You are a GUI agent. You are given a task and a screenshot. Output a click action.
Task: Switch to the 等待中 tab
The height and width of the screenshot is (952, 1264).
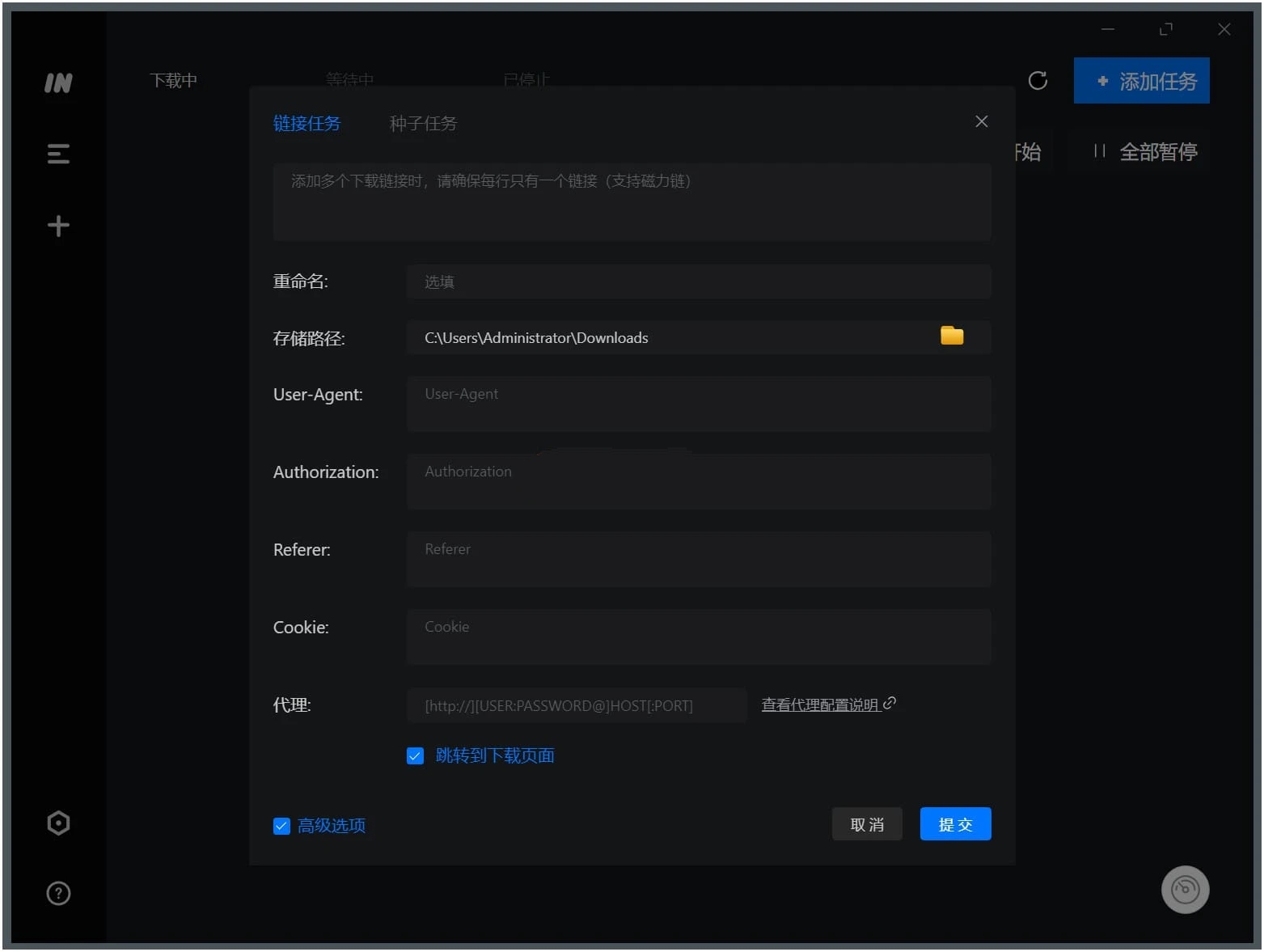349,80
